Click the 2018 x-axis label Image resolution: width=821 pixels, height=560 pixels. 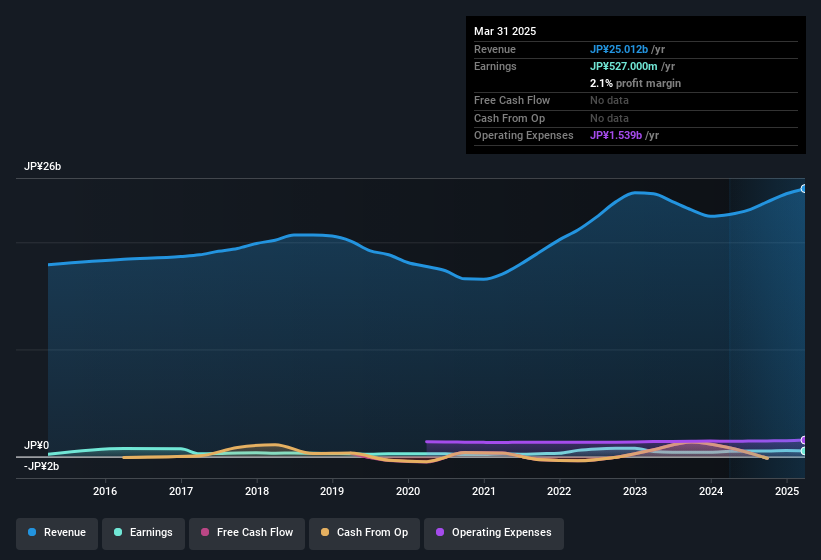pos(257,491)
